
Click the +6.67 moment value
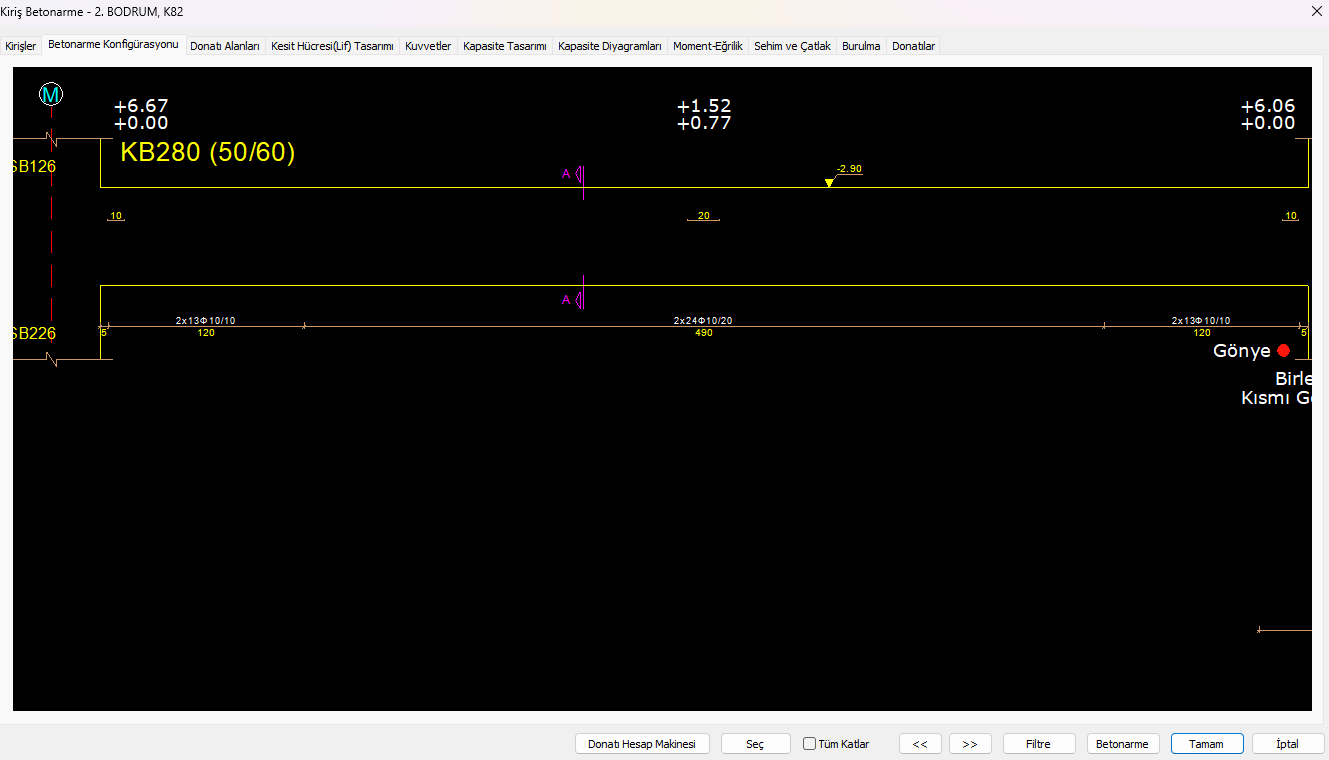coord(141,106)
